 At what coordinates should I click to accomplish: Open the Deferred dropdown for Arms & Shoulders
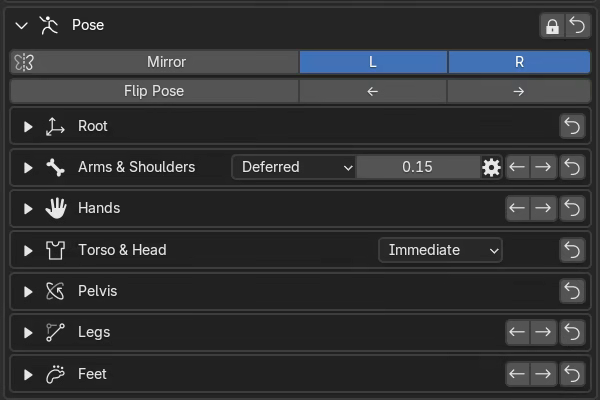click(x=294, y=167)
